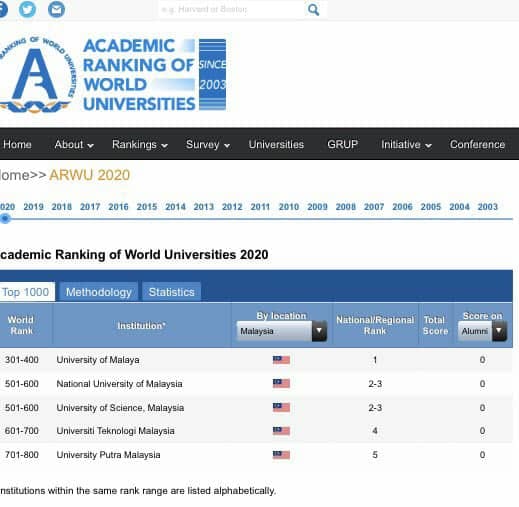This screenshot has height=507, width=519.
Task: Select year 2018 on the timeline
Action: [x=62, y=207]
